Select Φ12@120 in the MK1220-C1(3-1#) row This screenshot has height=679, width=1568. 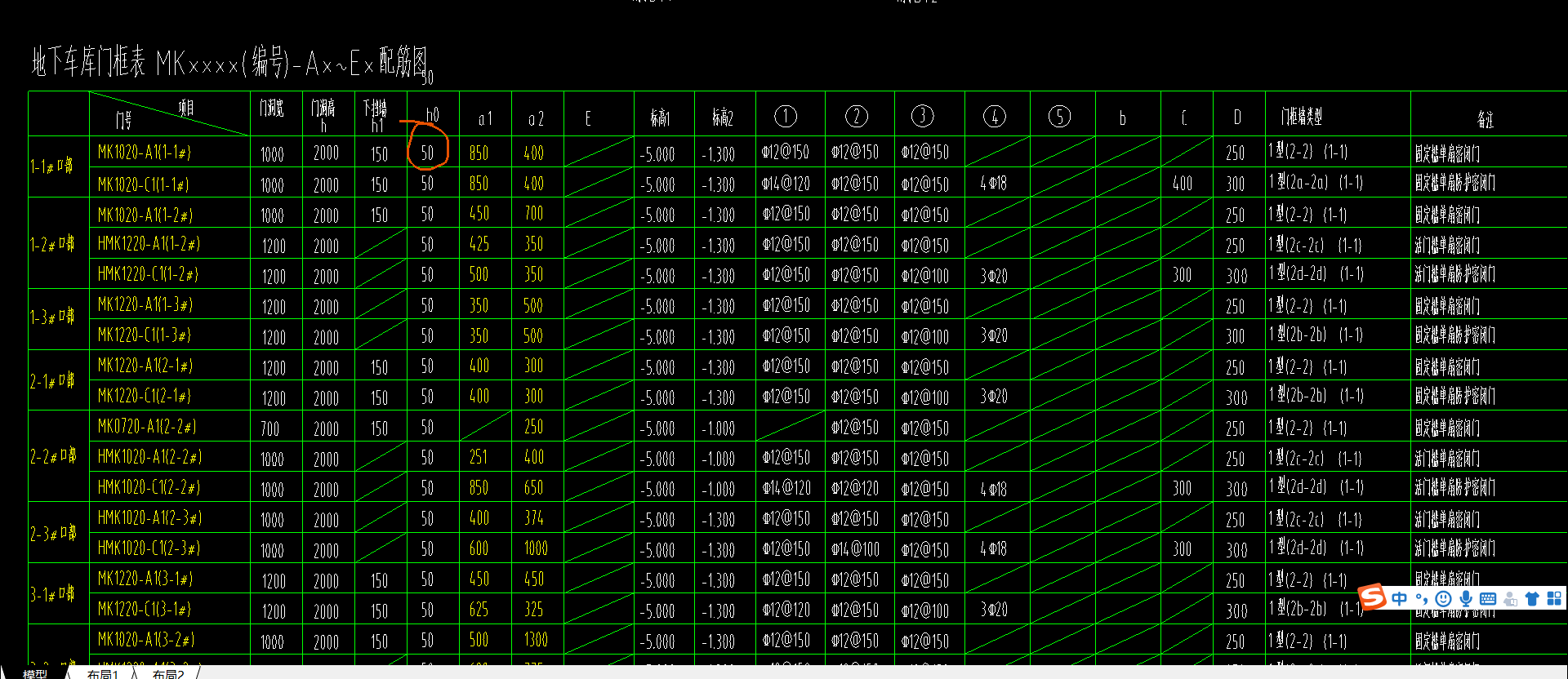click(x=786, y=610)
